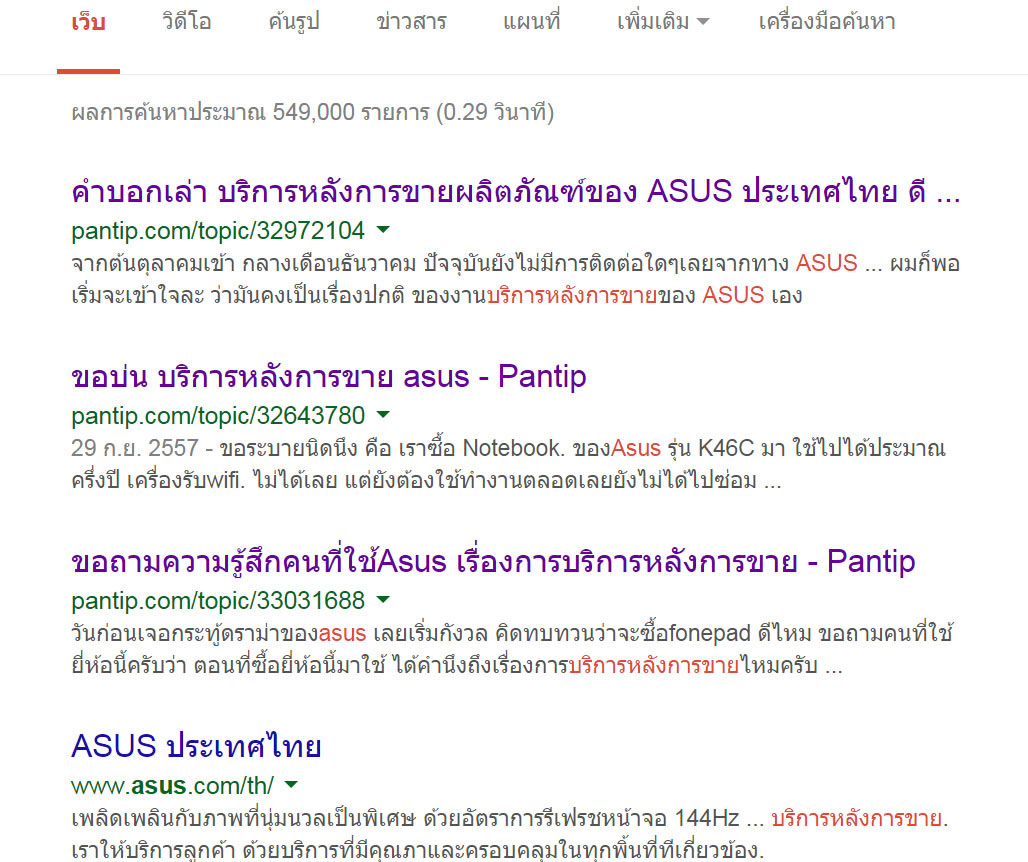
Task: Expand arrow next to pantip.com/topic/32972104
Action: click(x=384, y=229)
